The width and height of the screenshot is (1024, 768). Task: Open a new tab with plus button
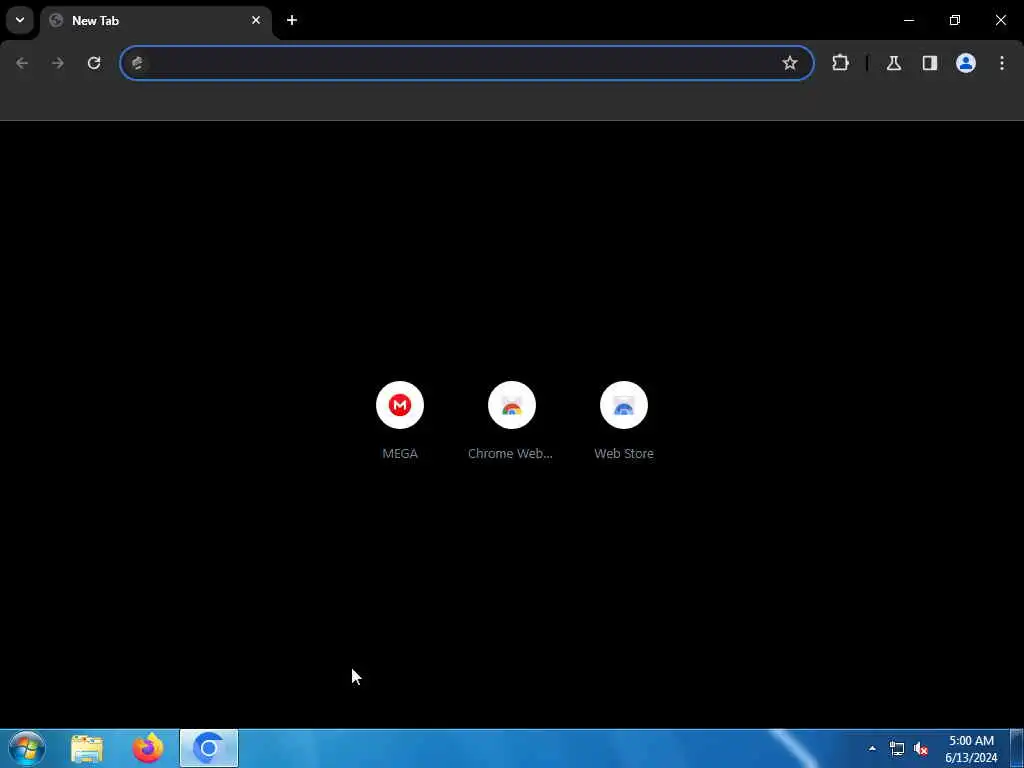pyautogui.click(x=292, y=20)
